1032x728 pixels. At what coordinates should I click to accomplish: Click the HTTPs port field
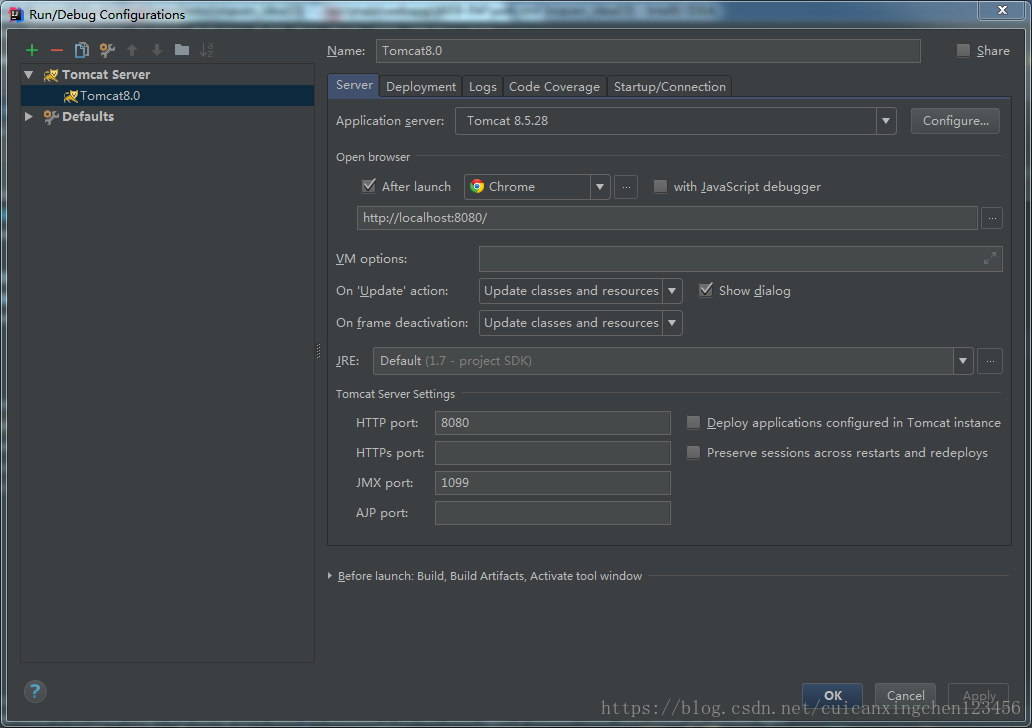pos(552,453)
